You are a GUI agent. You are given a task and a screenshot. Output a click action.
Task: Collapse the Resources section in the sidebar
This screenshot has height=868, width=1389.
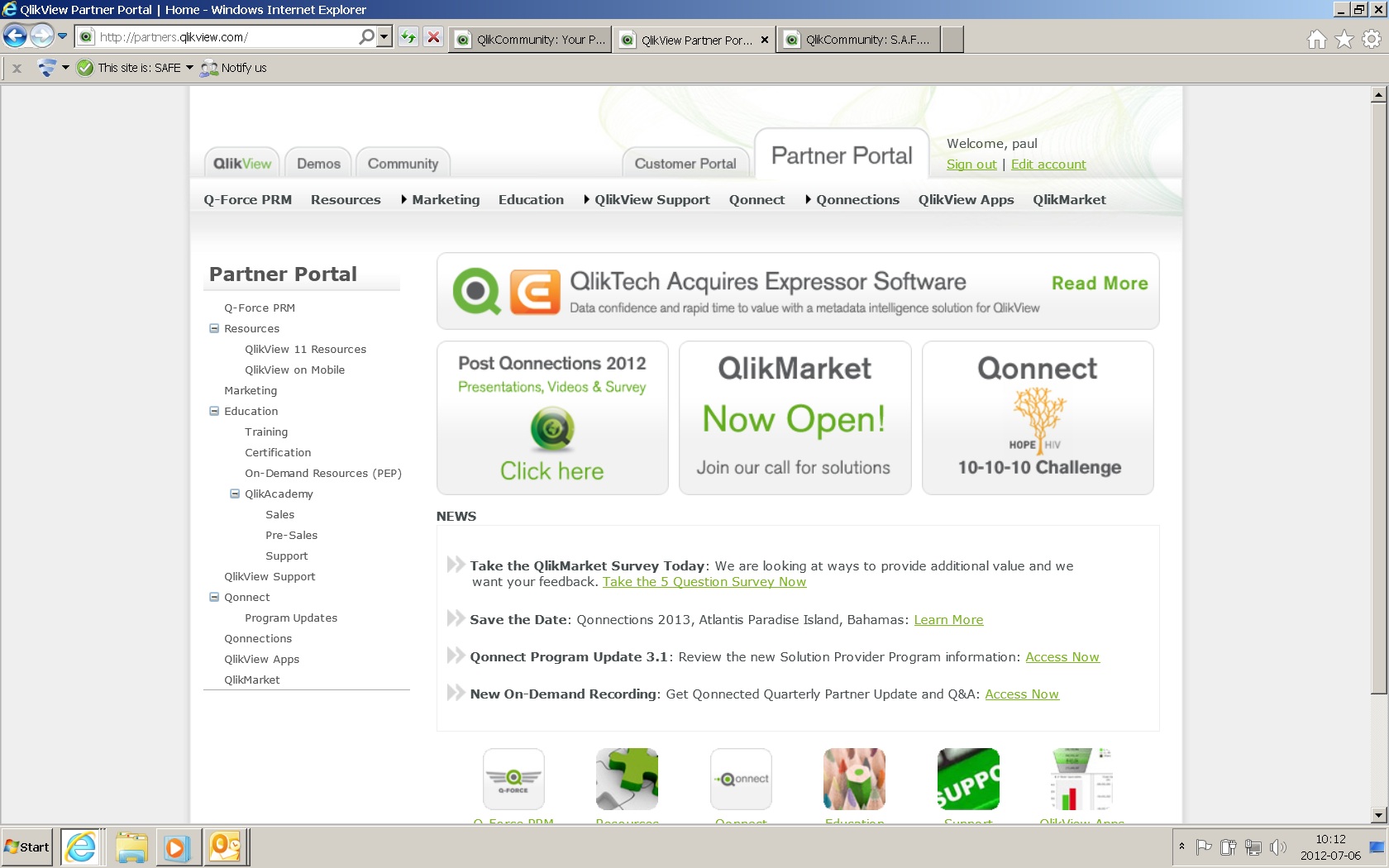[212, 328]
